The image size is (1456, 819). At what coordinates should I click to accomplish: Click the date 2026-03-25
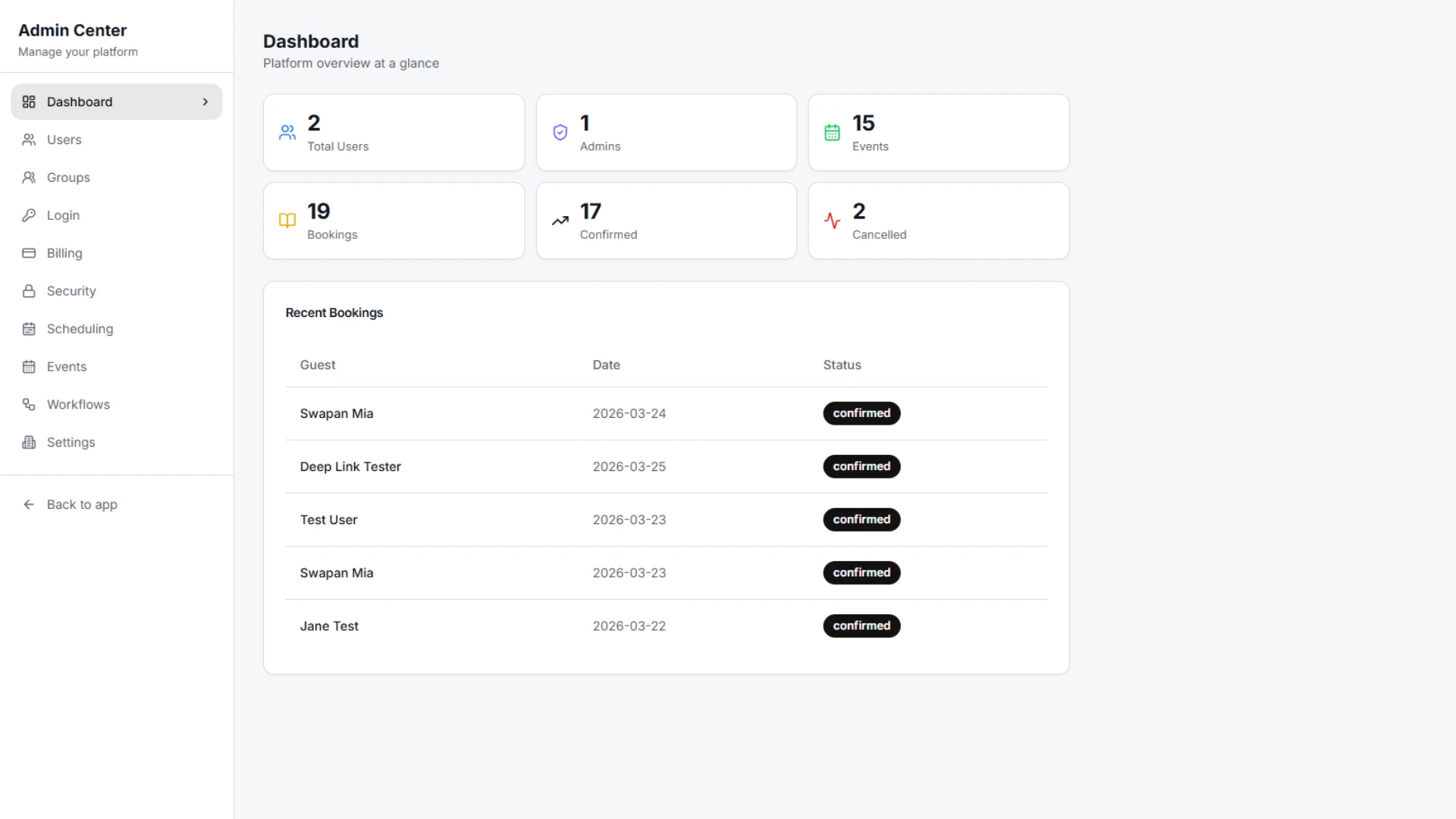pos(629,467)
